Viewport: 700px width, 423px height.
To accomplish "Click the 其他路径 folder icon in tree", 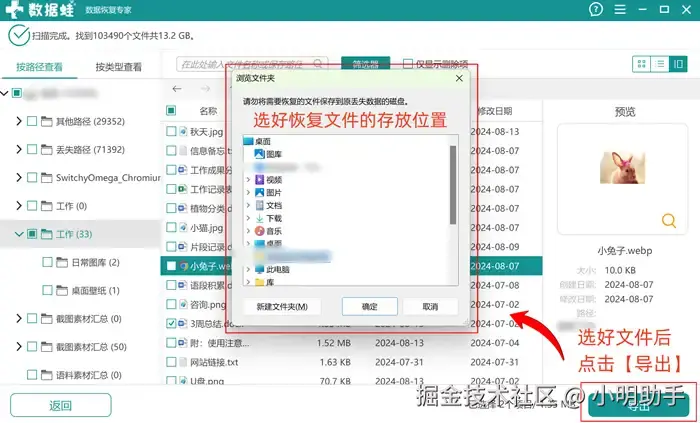I will 46,121.
